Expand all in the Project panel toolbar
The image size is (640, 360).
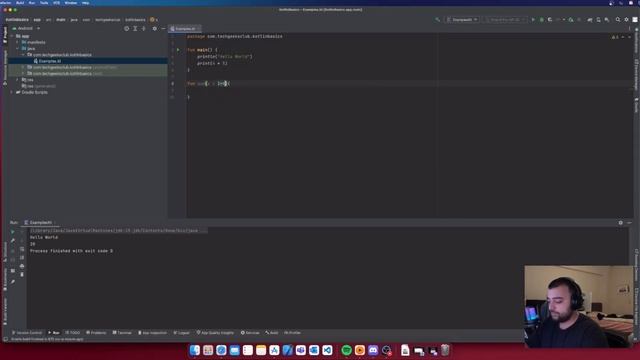click(135, 29)
